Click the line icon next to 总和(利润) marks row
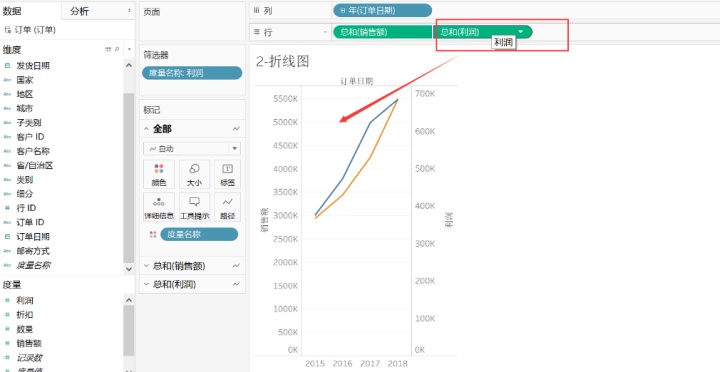Image resolution: width=720 pixels, height=372 pixels. click(x=236, y=284)
